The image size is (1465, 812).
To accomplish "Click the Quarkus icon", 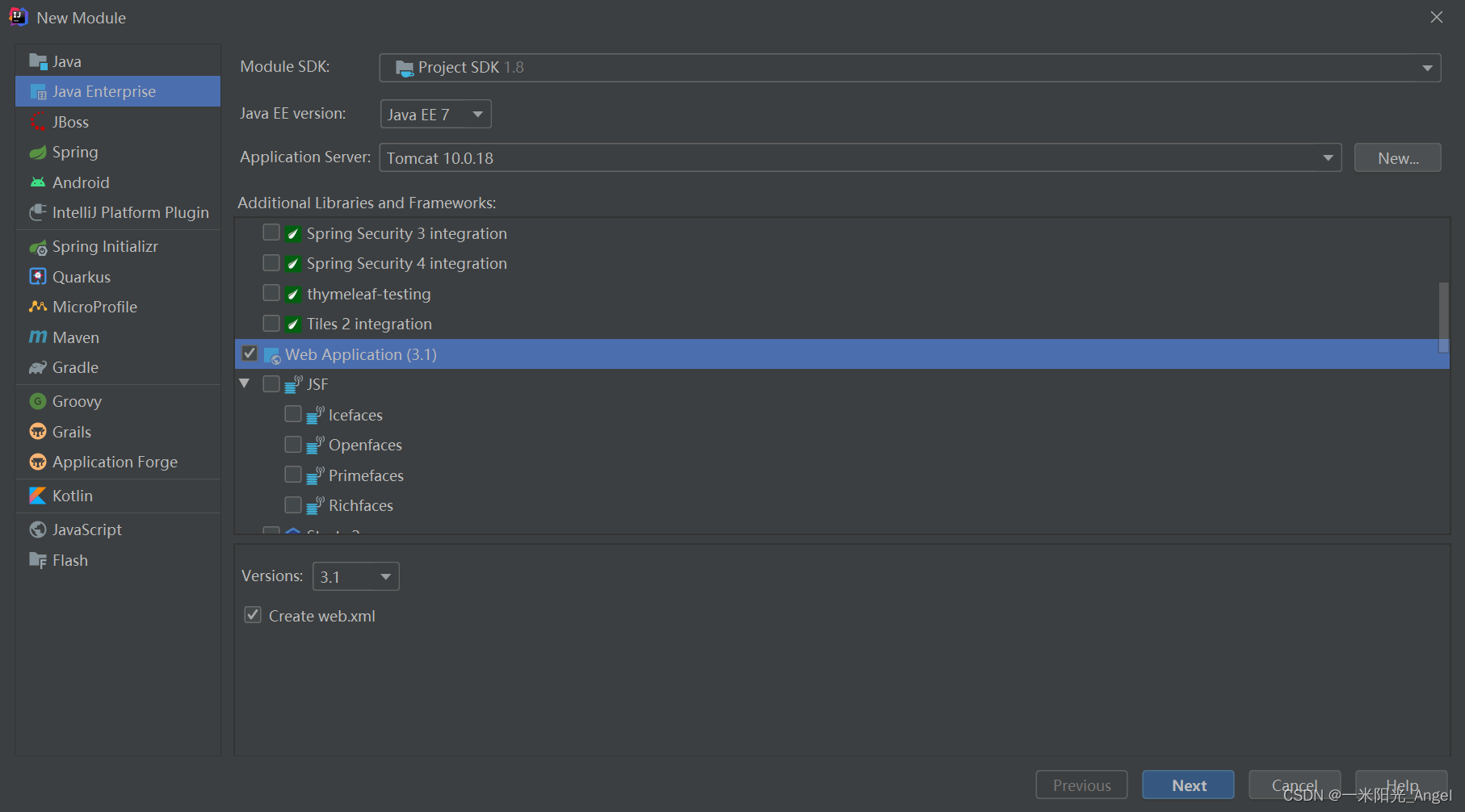I will 38,277.
